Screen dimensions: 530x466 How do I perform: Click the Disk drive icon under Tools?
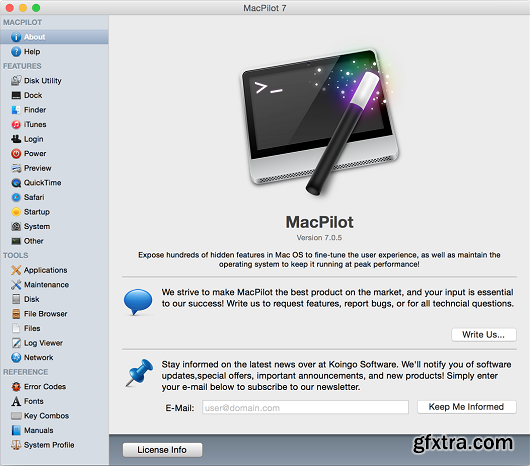click(16, 299)
